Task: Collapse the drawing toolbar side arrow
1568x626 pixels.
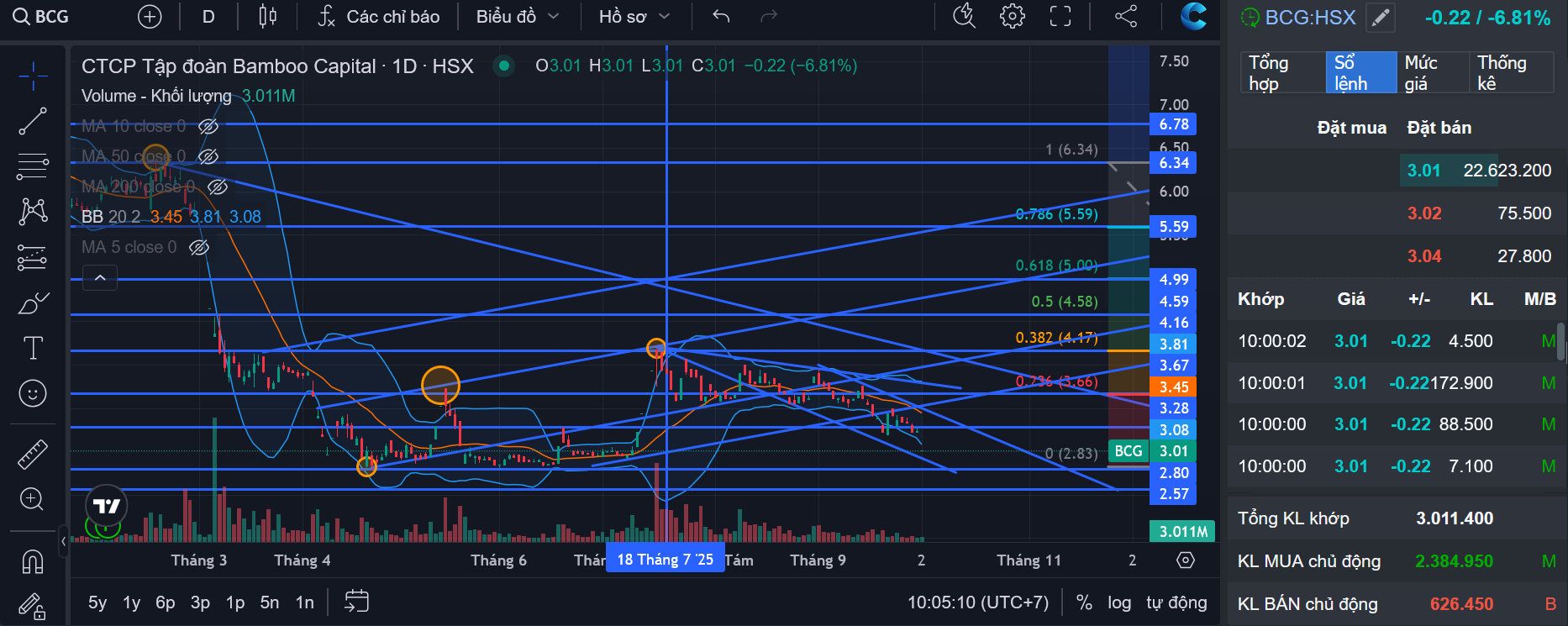Action: point(63,542)
